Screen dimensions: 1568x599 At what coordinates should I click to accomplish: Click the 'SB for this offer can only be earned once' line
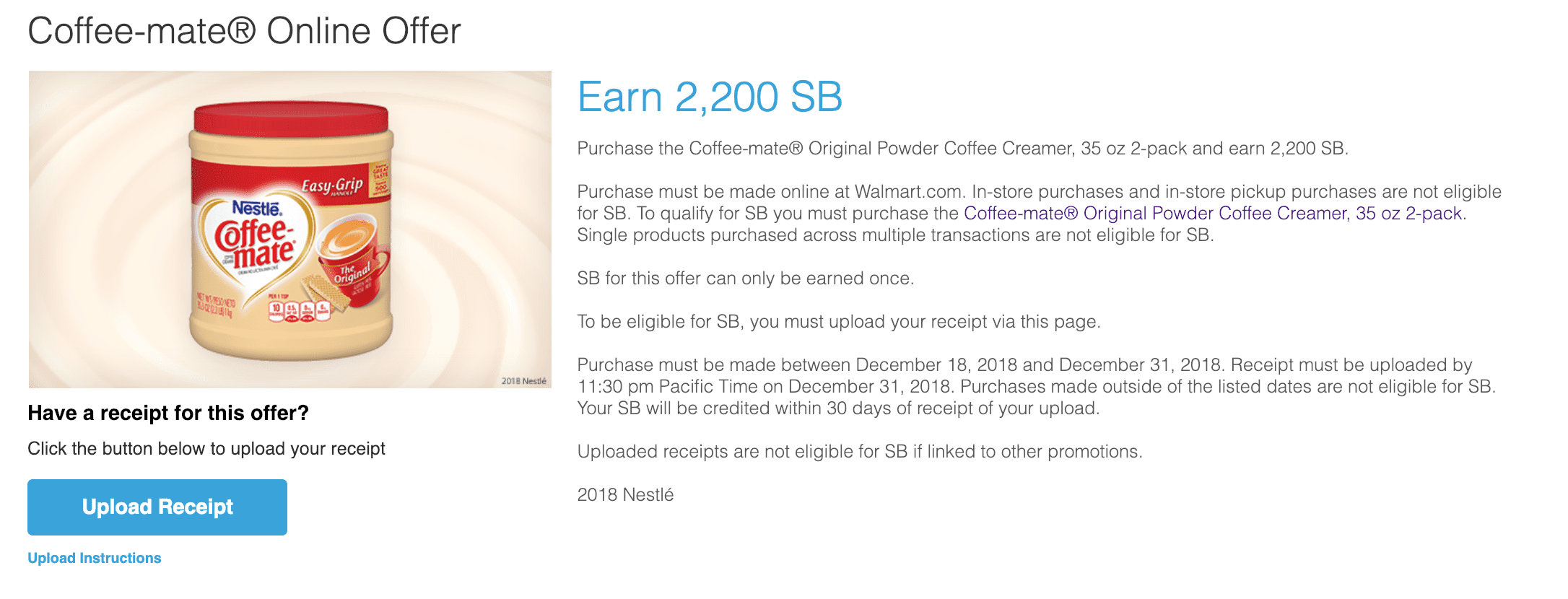click(x=746, y=278)
